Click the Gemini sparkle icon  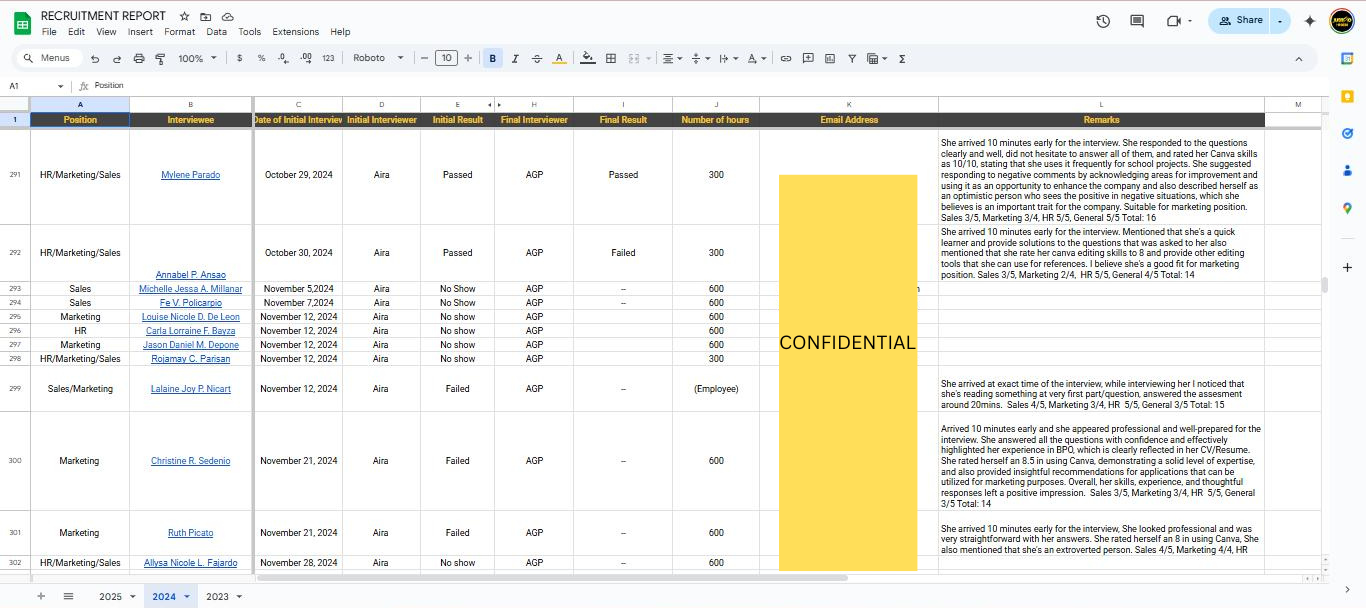[x=1310, y=21]
